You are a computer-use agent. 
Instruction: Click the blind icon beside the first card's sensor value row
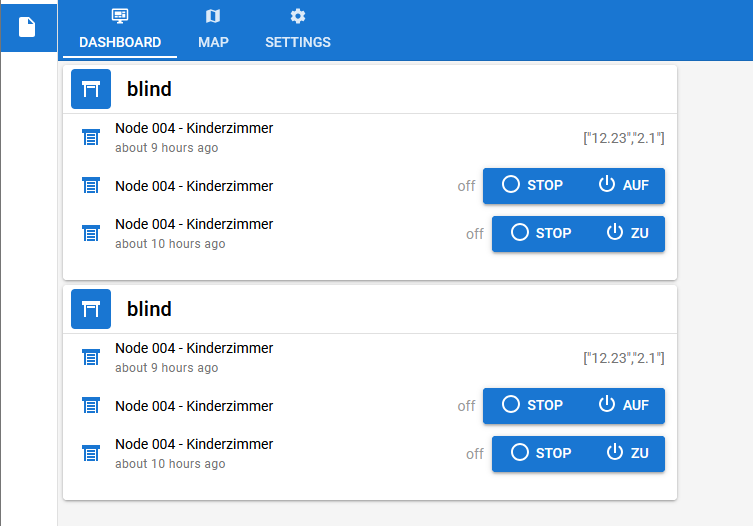pos(91,138)
